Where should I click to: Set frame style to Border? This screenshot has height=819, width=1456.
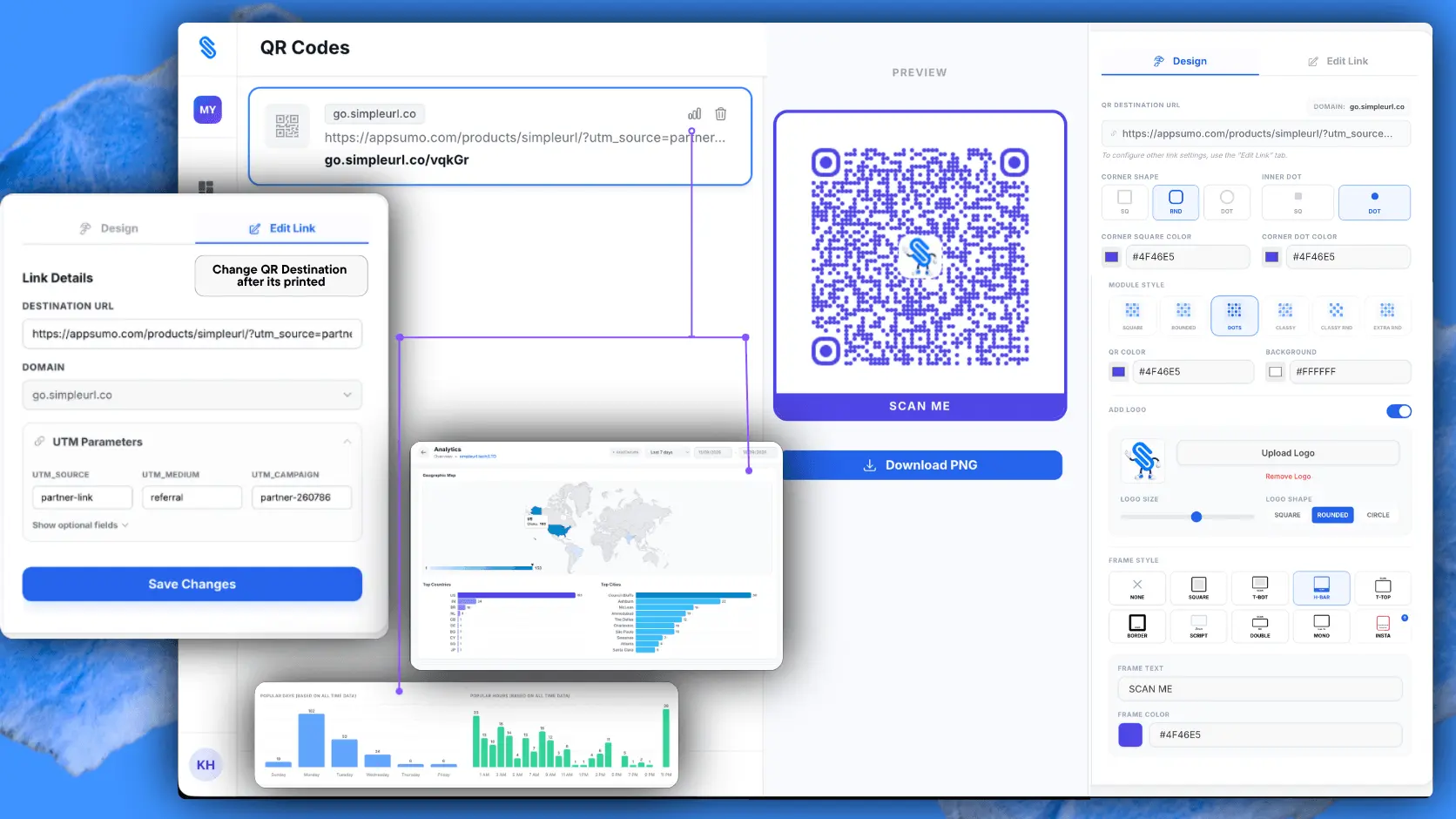(x=1137, y=626)
